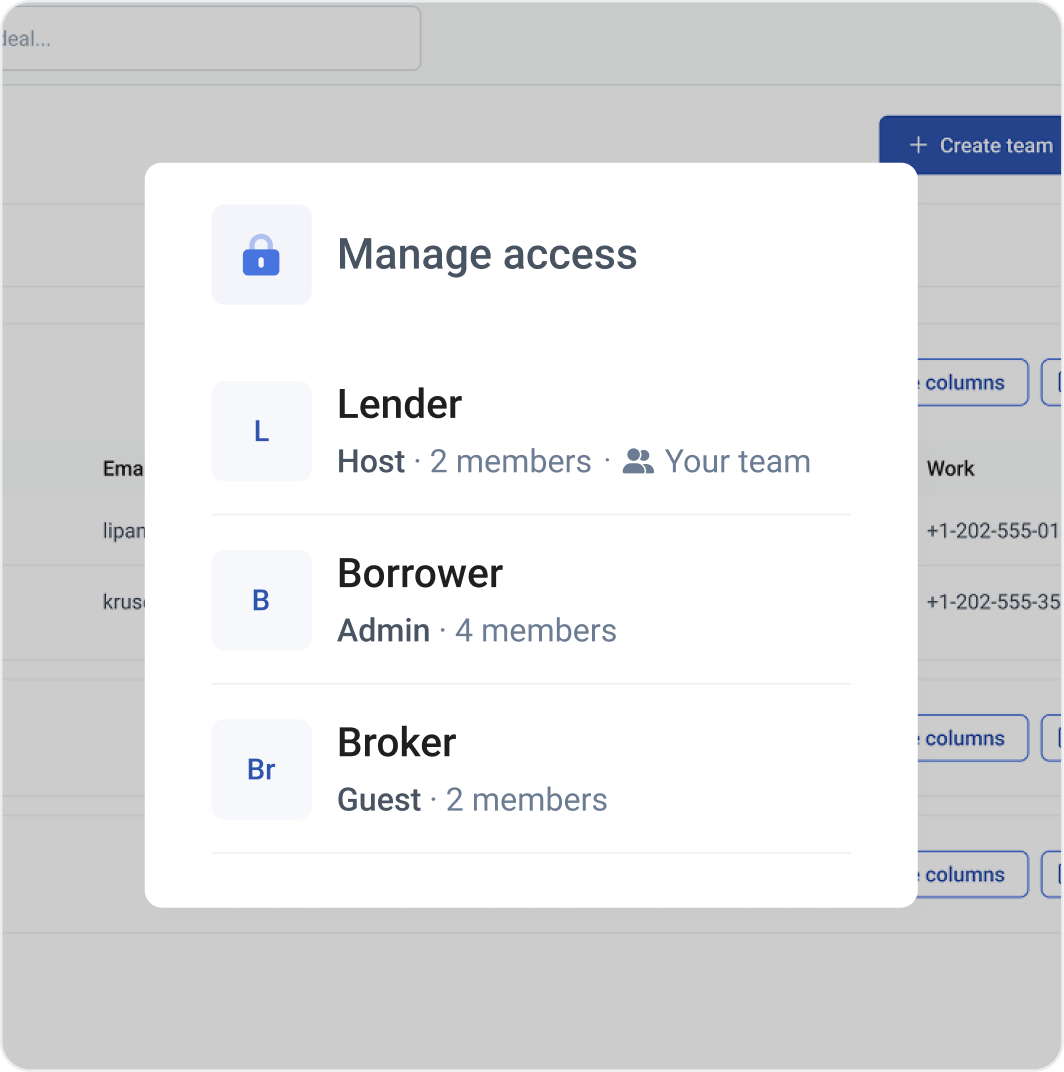Click the Admin role label
Screen dimensions: 1064x1072
point(384,630)
